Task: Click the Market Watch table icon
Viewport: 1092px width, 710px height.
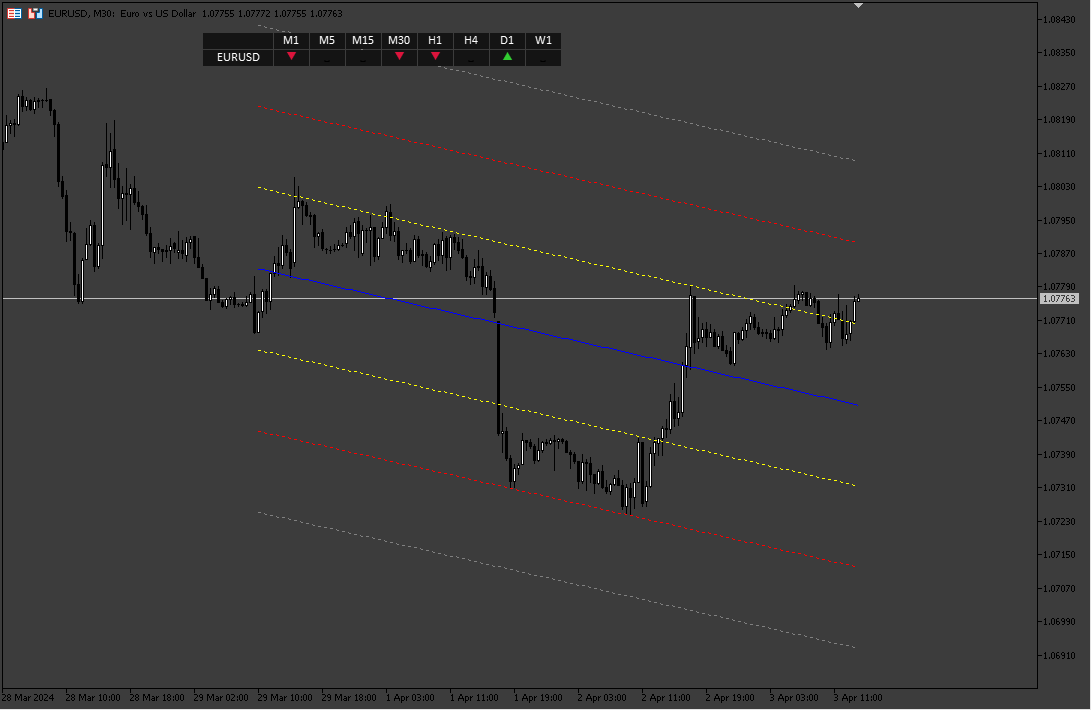Action: click(14, 13)
